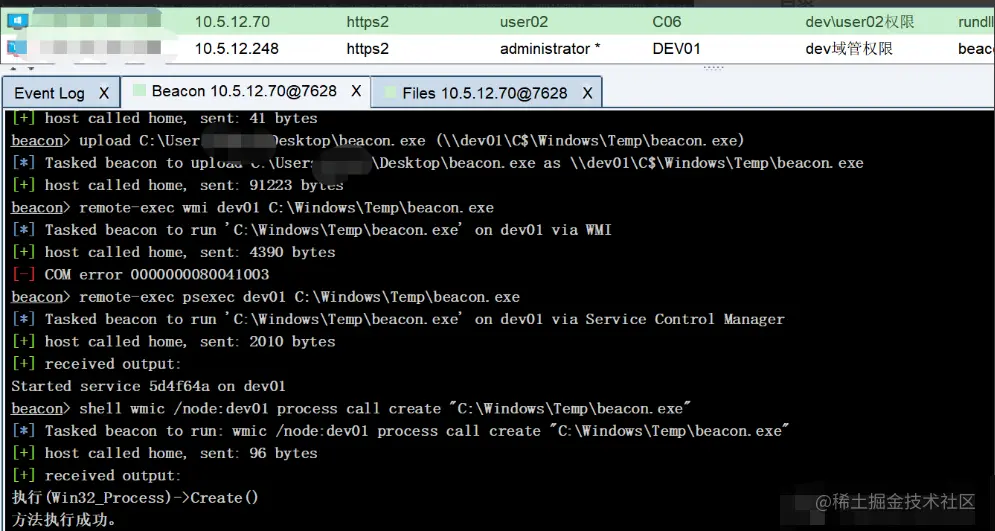Click the 'via Service Control Manager' task line
Screen dimensions: 995x531
398,319
